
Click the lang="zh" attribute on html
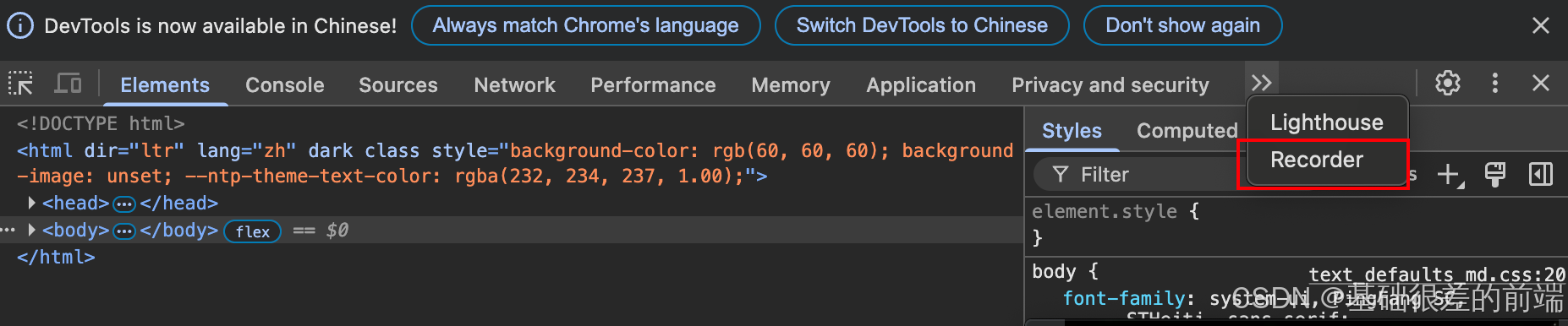[x=246, y=151]
